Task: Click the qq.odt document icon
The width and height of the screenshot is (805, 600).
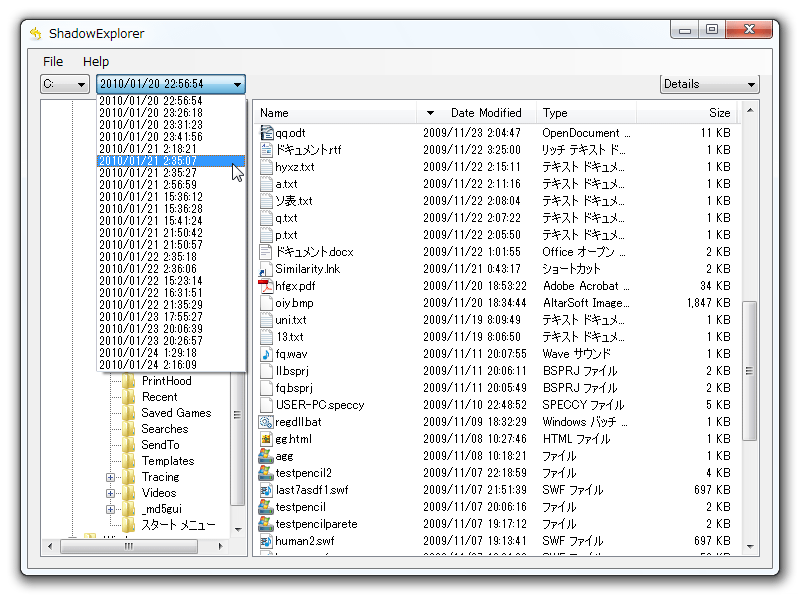Action: (x=266, y=133)
